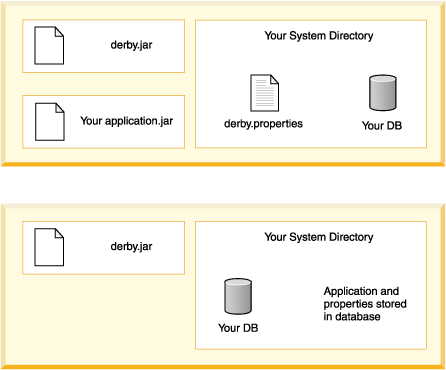
Task: Click the derby.jar label in bottom panel
Action: coord(131,246)
